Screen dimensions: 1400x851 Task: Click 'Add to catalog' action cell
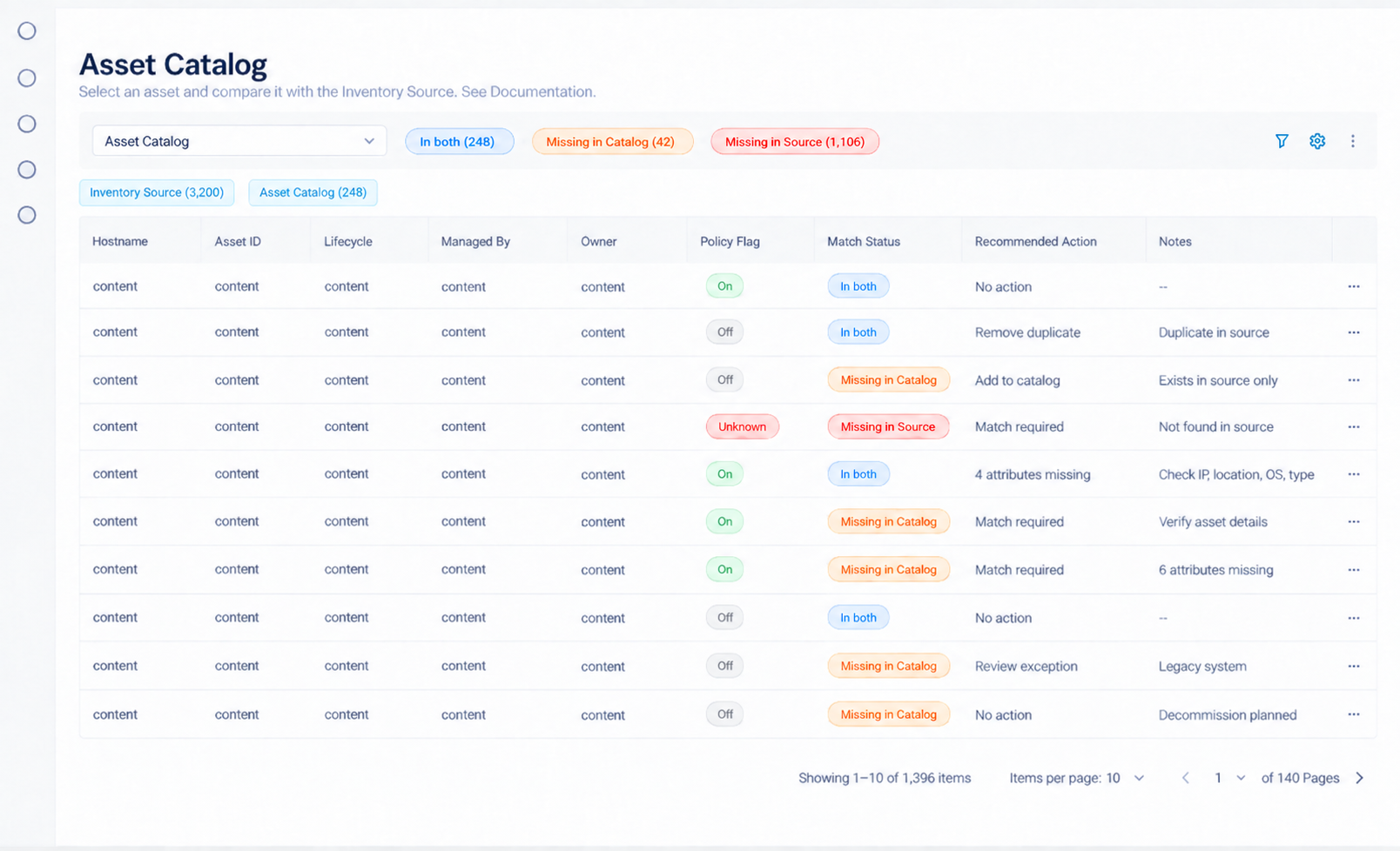[x=1018, y=380]
